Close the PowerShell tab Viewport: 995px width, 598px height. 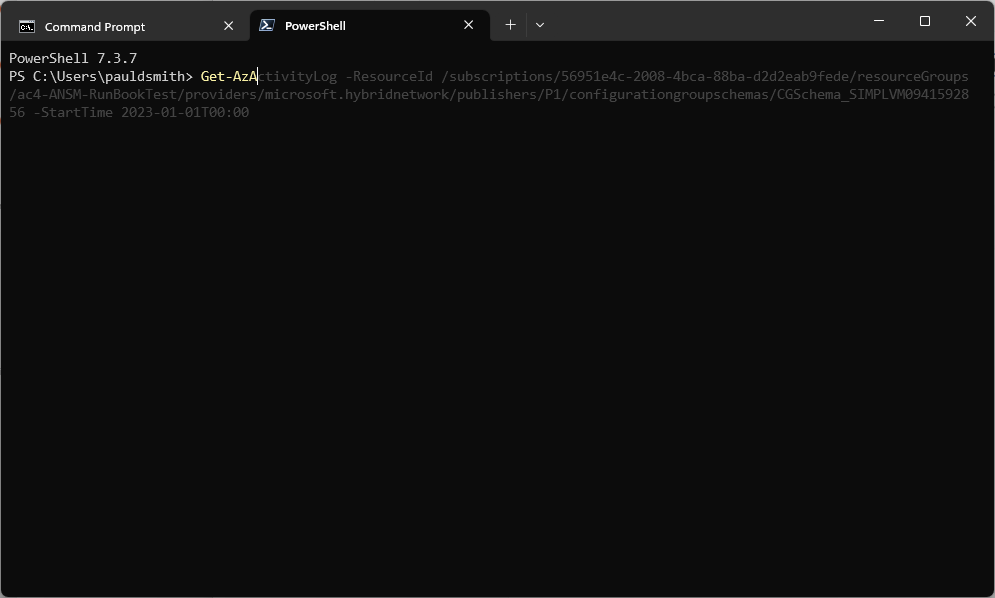click(x=468, y=25)
